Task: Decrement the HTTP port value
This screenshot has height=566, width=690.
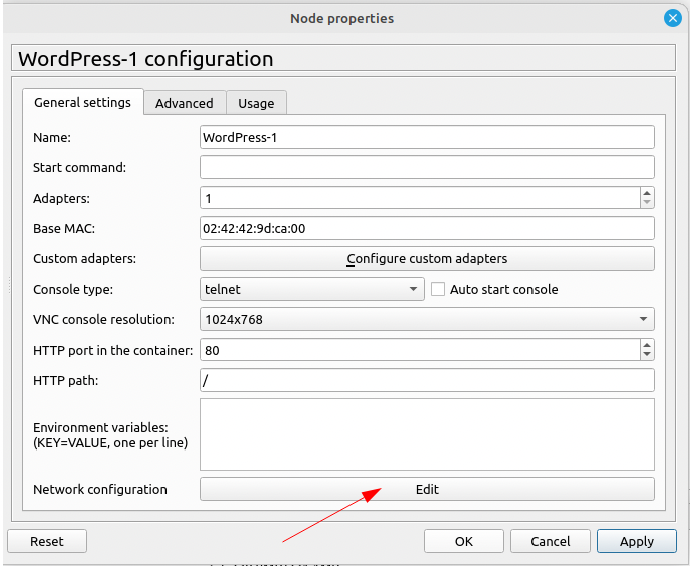Action: (x=647, y=355)
